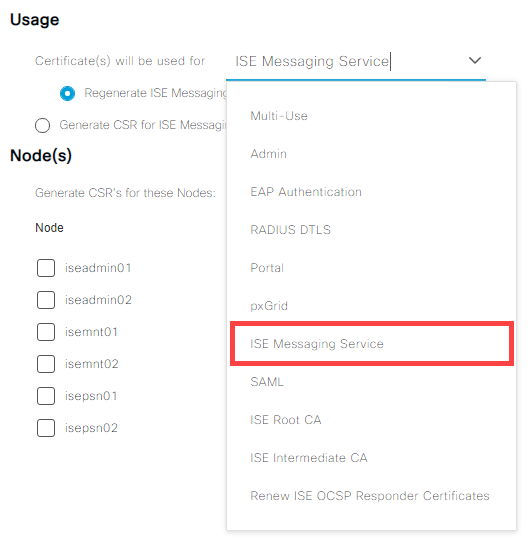Check the isepsn01 node checkbox

[46, 396]
